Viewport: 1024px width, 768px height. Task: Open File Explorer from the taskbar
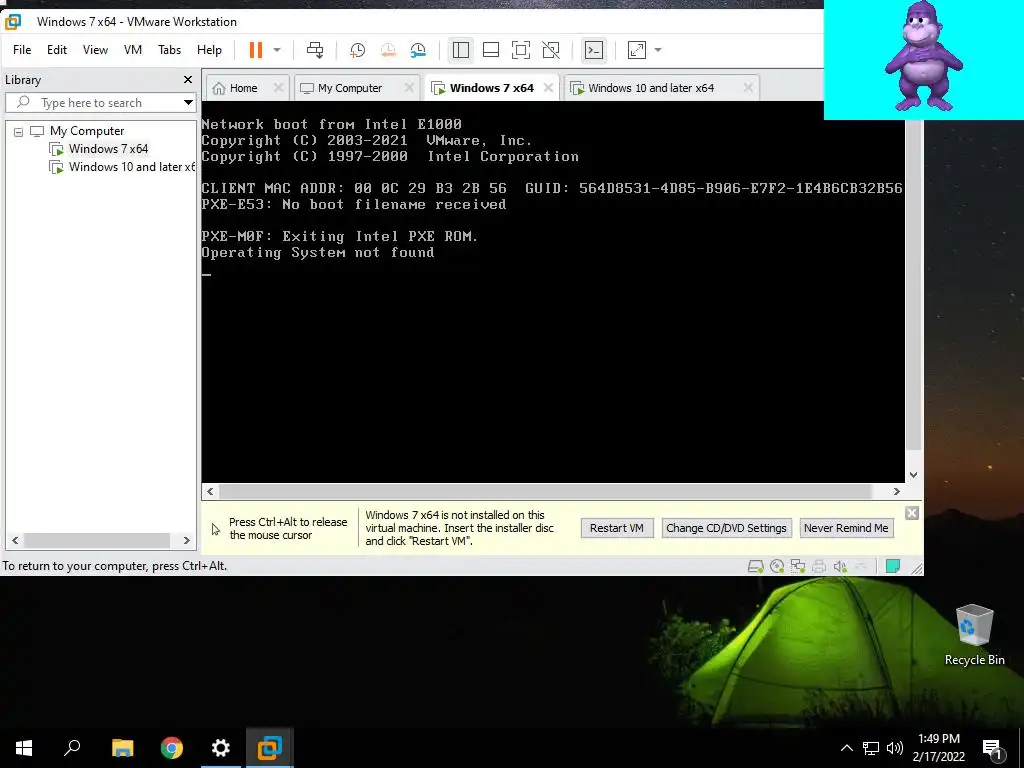[x=122, y=748]
